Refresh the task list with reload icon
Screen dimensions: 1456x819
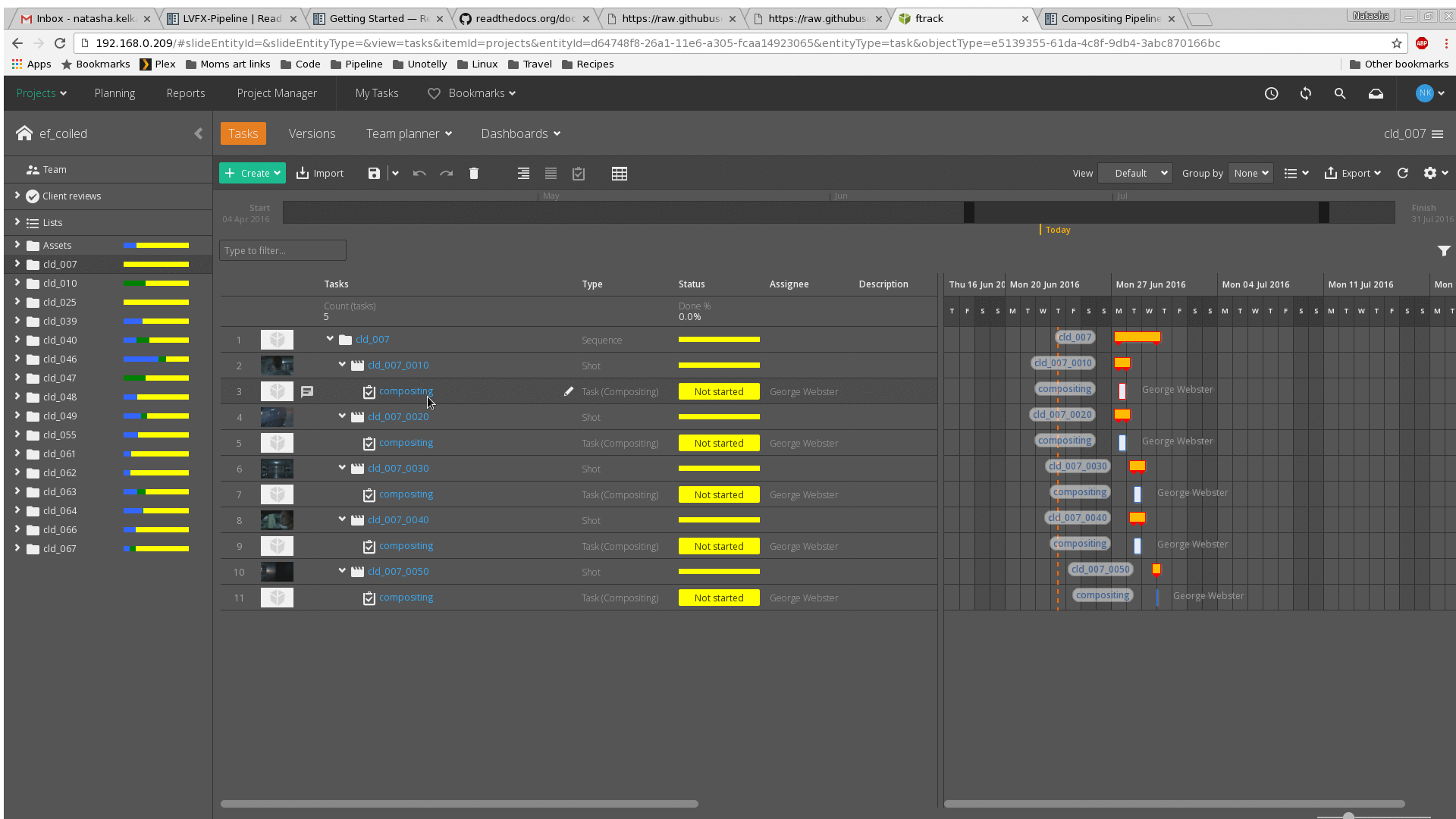pos(1403,174)
